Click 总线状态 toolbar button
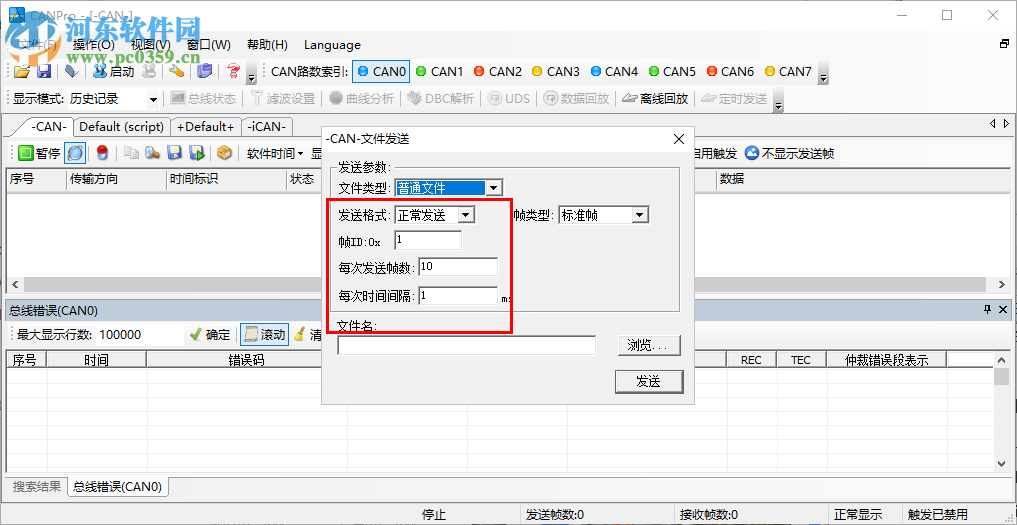The width and height of the screenshot is (1017, 525). (x=203, y=99)
